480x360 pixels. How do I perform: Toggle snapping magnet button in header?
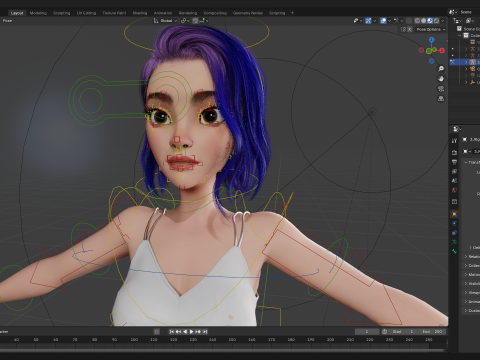tap(195, 21)
